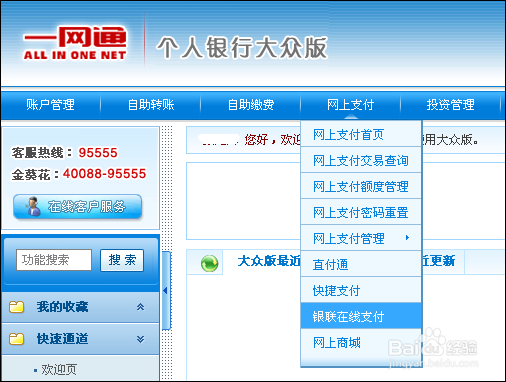Click the 快速通道 folder icon
Viewport: 506px width, 382px height.
(16, 339)
